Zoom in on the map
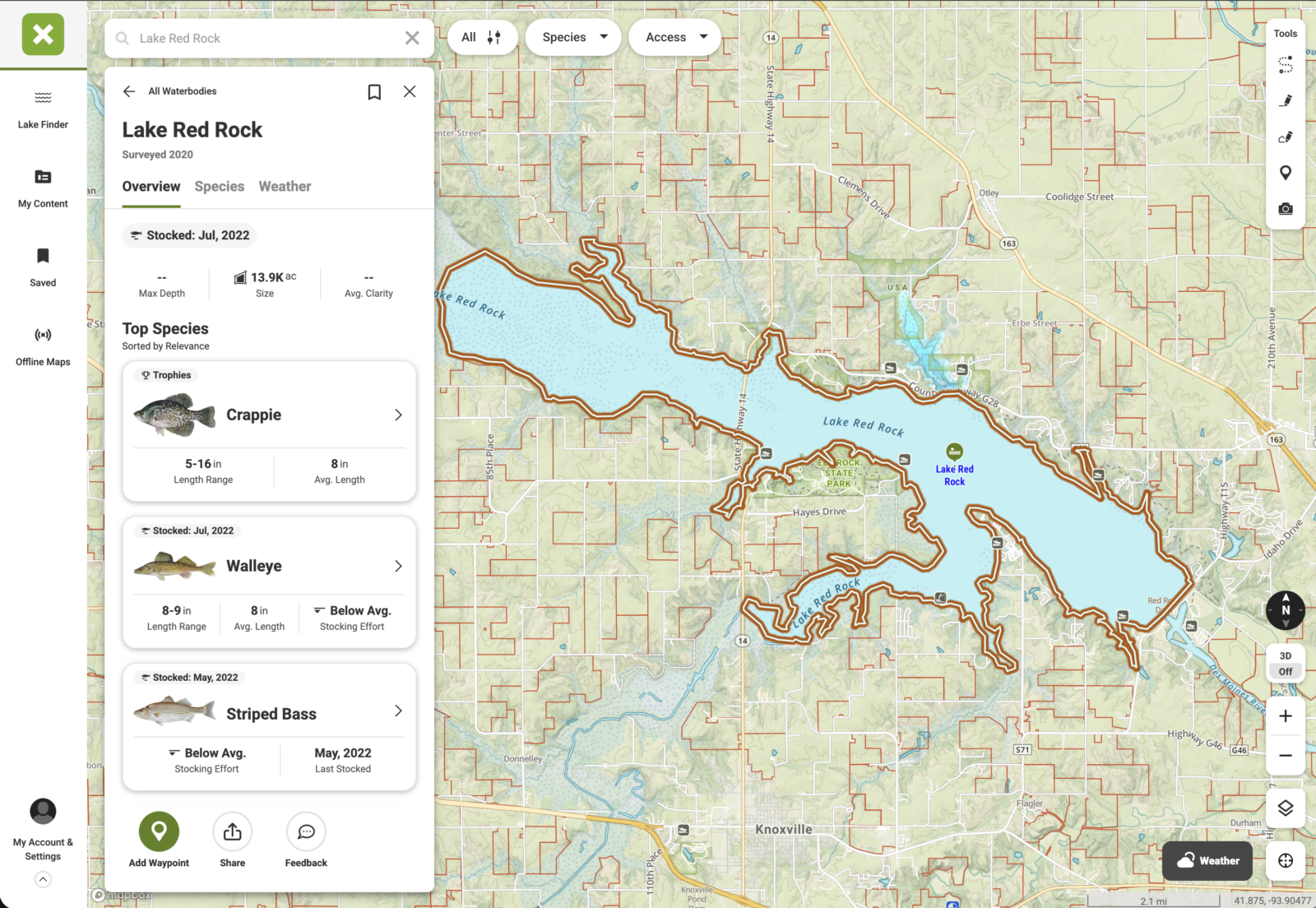Viewport: 1316px width, 908px height. click(x=1285, y=716)
